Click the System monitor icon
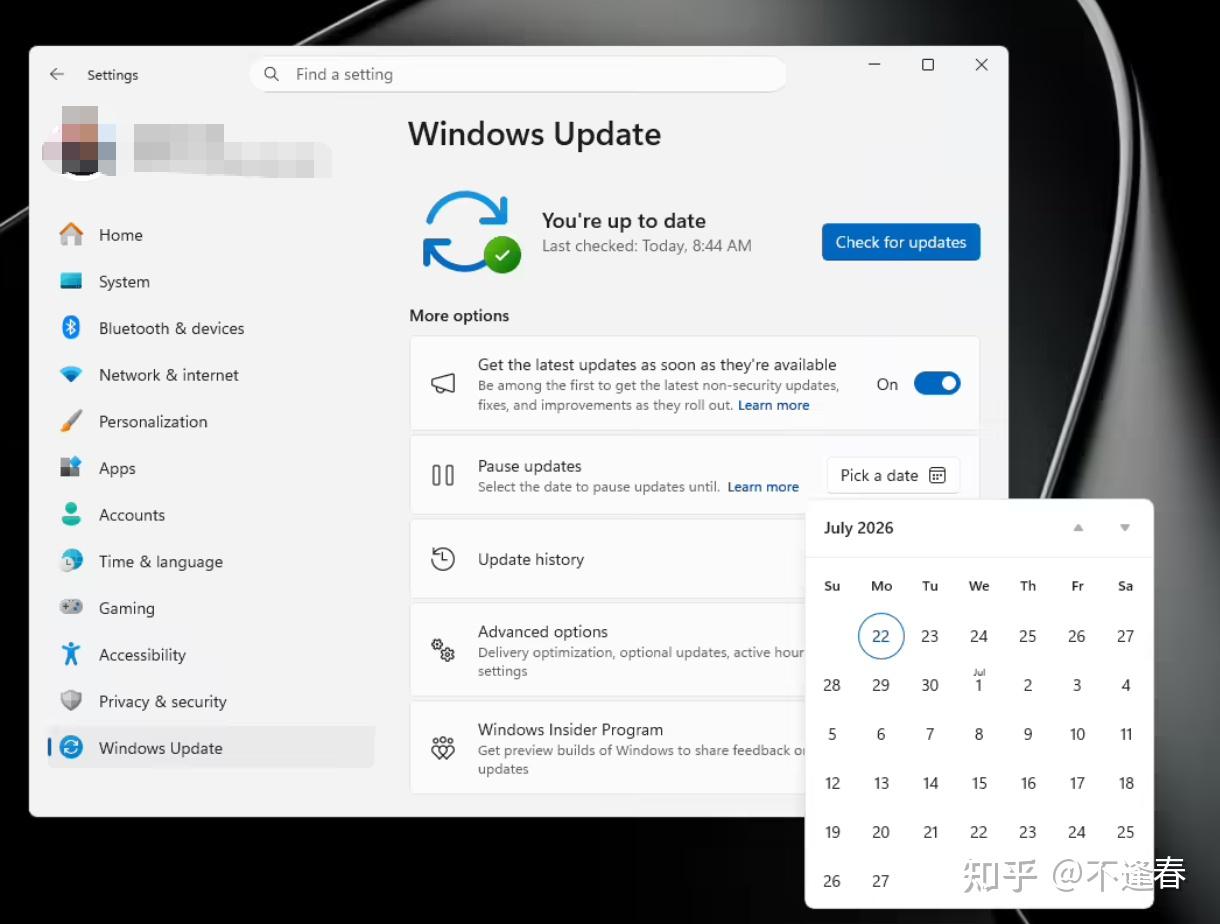Screen dimensions: 1220x924 pyautogui.click(x=71, y=281)
